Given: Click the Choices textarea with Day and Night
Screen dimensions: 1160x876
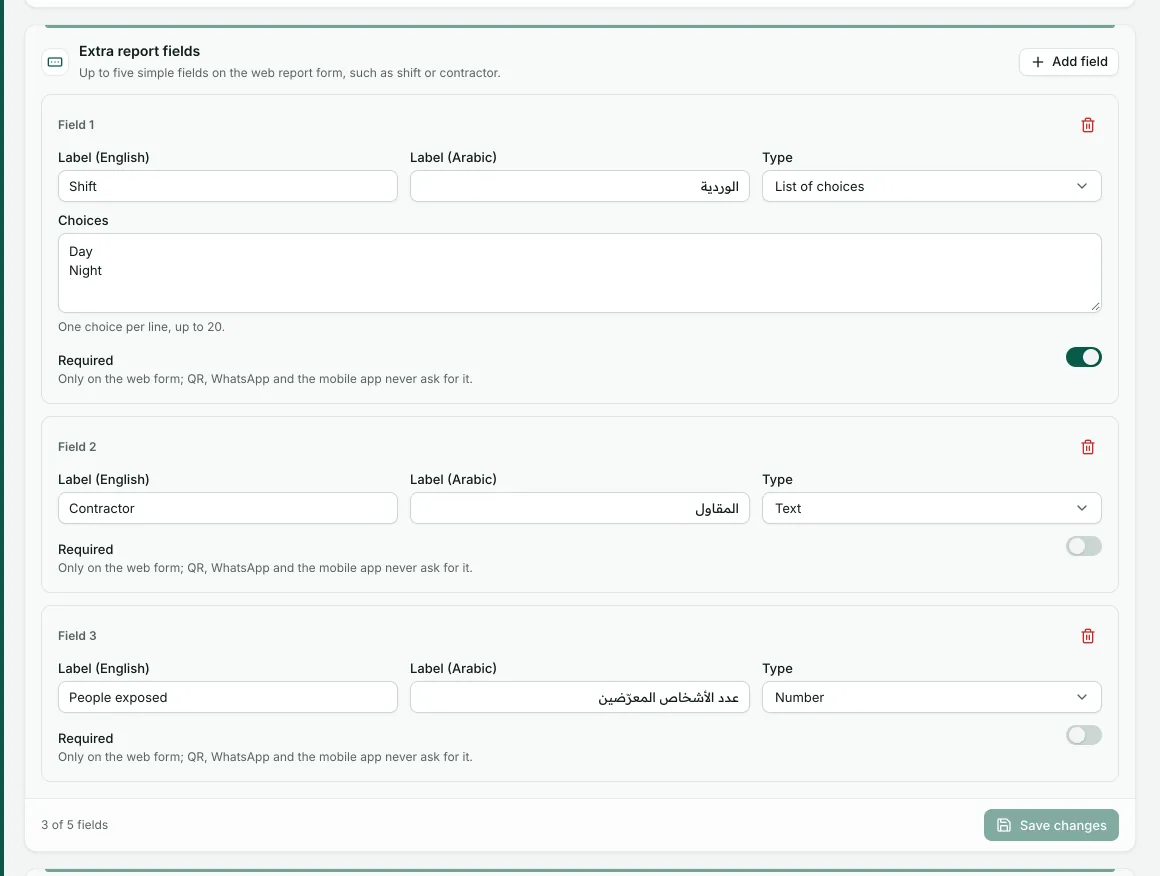Looking at the screenshot, I should [x=580, y=273].
